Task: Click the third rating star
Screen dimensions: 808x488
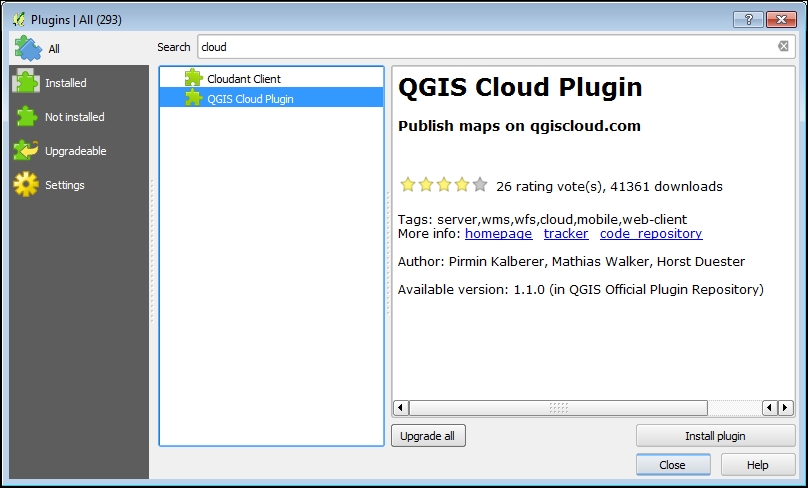Action: (x=444, y=184)
